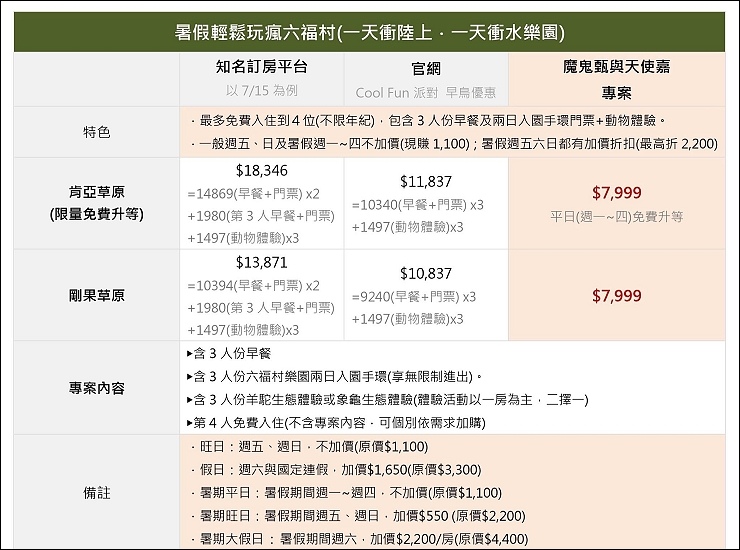Click the $10,837 price
The height and width of the screenshot is (550, 740).
(426, 273)
